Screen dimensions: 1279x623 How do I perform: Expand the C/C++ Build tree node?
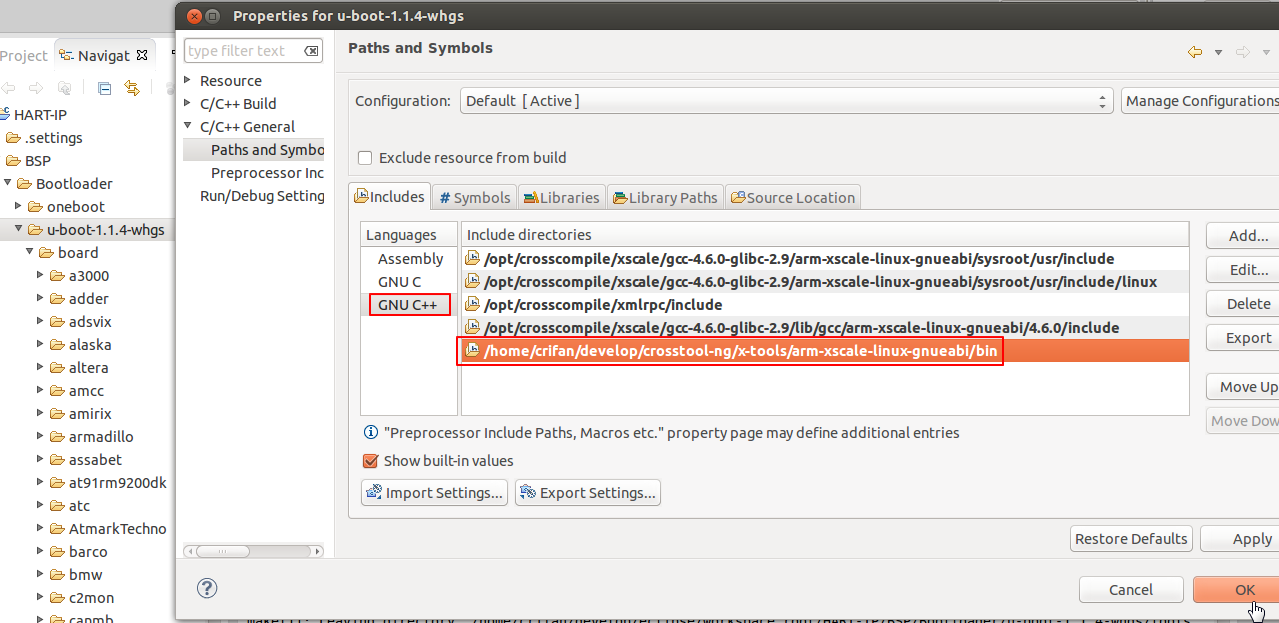tap(189, 103)
